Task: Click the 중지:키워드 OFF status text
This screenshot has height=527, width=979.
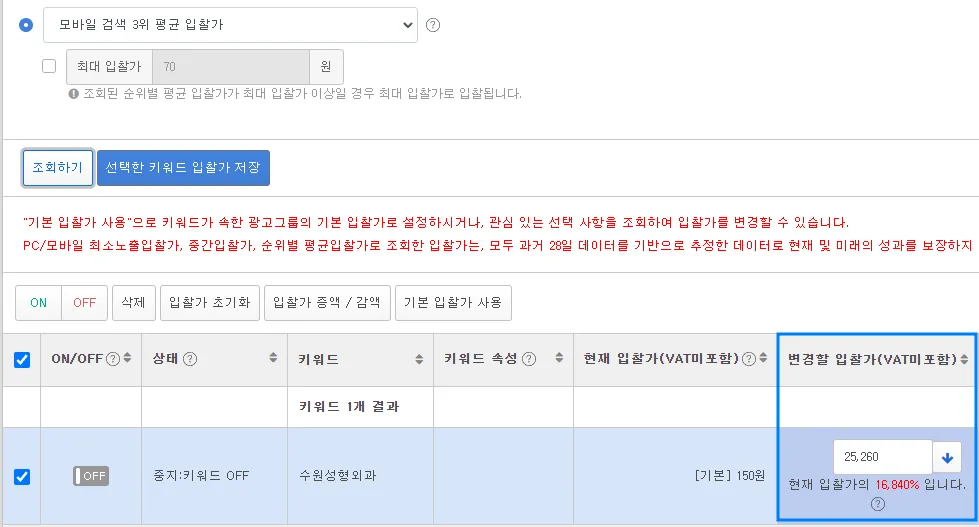Action: 201,476
